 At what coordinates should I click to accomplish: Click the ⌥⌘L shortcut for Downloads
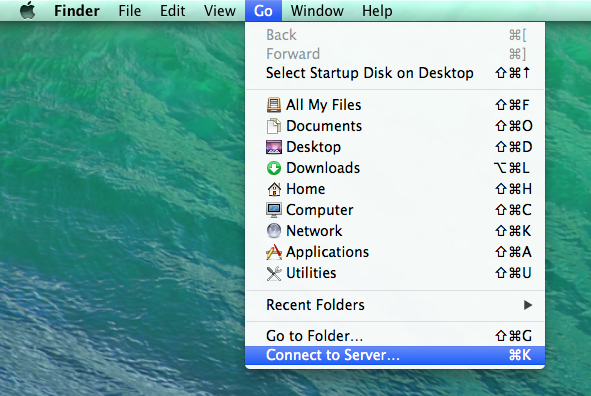(511, 168)
